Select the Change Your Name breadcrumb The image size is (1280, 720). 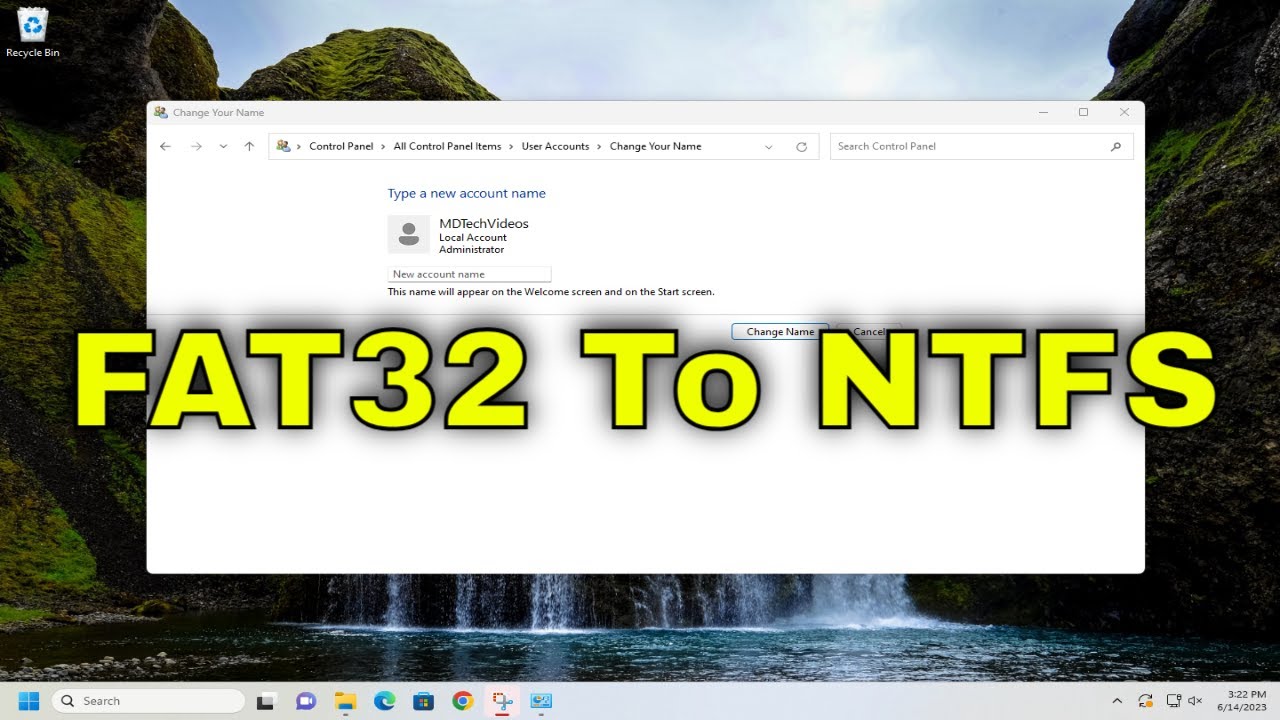(x=655, y=146)
